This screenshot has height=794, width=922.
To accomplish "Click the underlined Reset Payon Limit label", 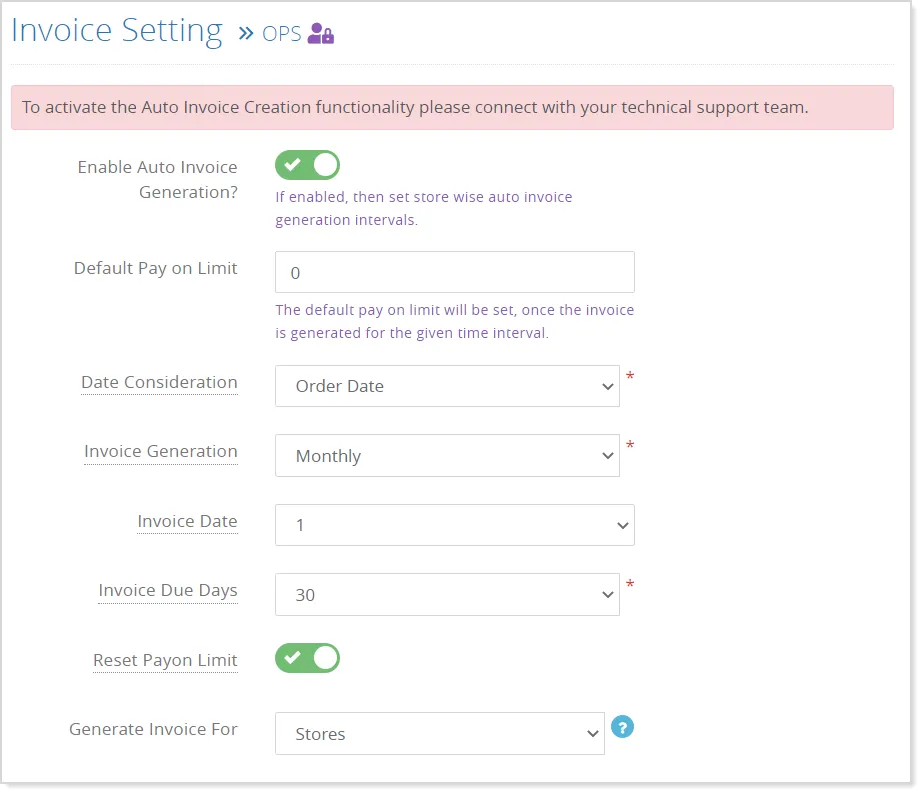I will (x=165, y=660).
